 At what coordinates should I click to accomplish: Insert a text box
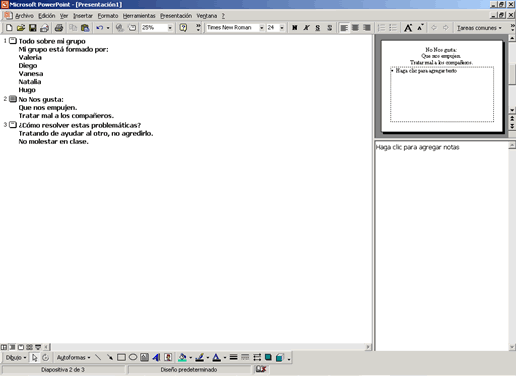[144, 358]
